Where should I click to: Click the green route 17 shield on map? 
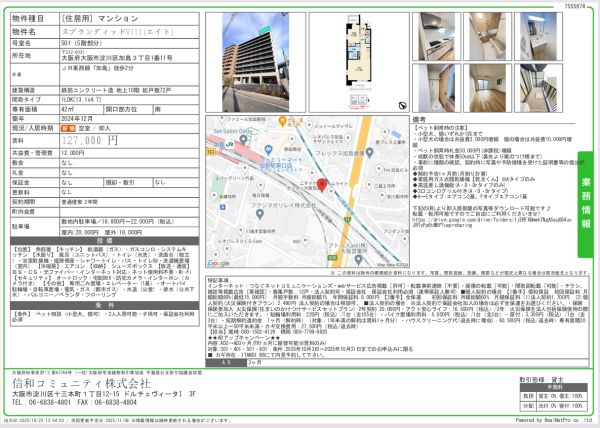(x=347, y=220)
